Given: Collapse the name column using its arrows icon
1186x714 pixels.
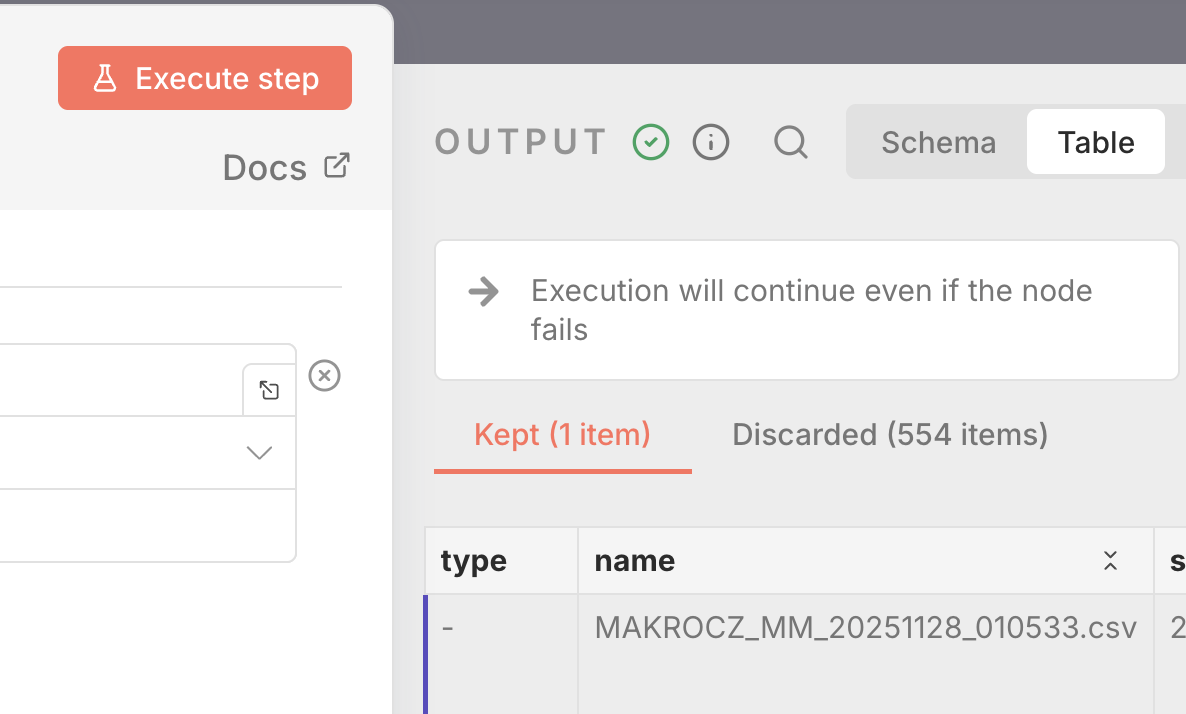Looking at the screenshot, I should (1110, 561).
